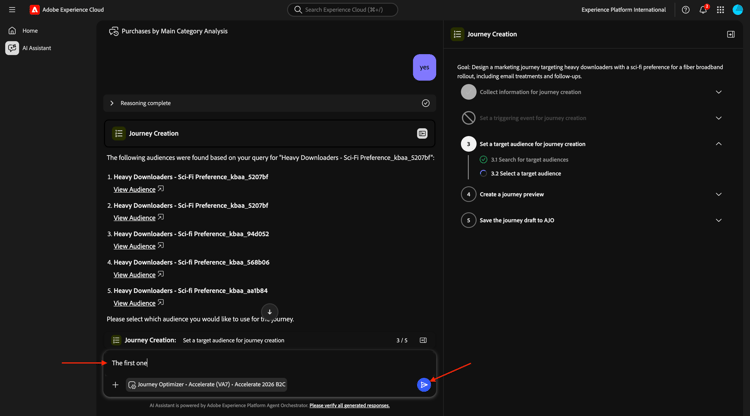Click 'Create a journey preview' step label
The height and width of the screenshot is (416, 750).
pyautogui.click(x=512, y=195)
